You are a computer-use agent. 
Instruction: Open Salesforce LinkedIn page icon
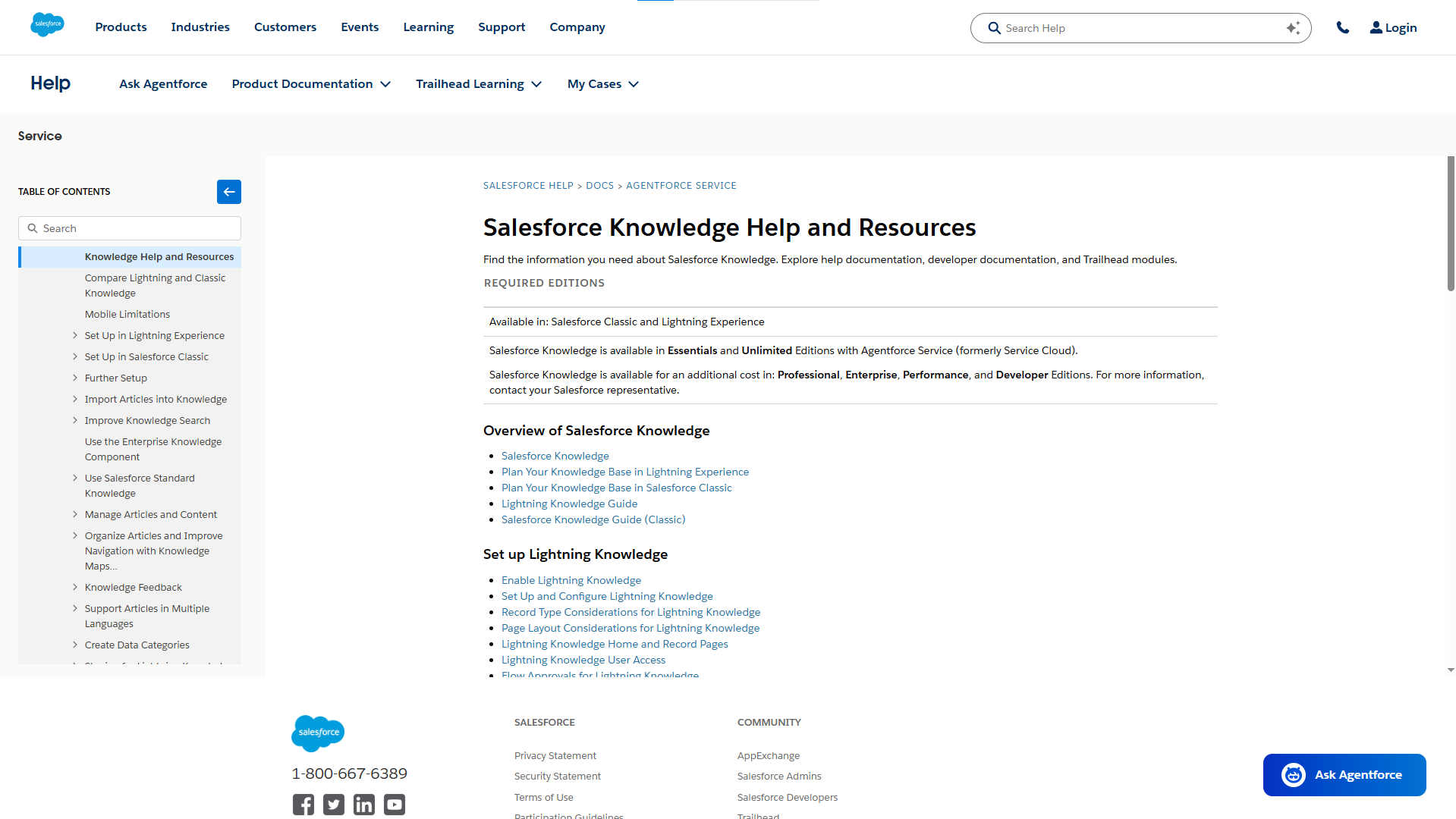click(x=364, y=805)
